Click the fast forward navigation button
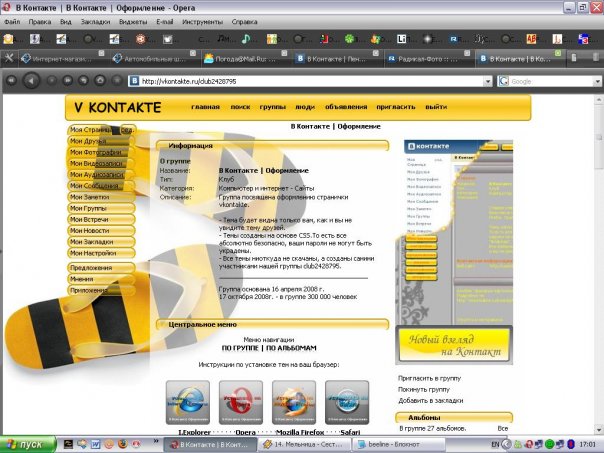Viewport: 604px width, 453px height. point(67,81)
